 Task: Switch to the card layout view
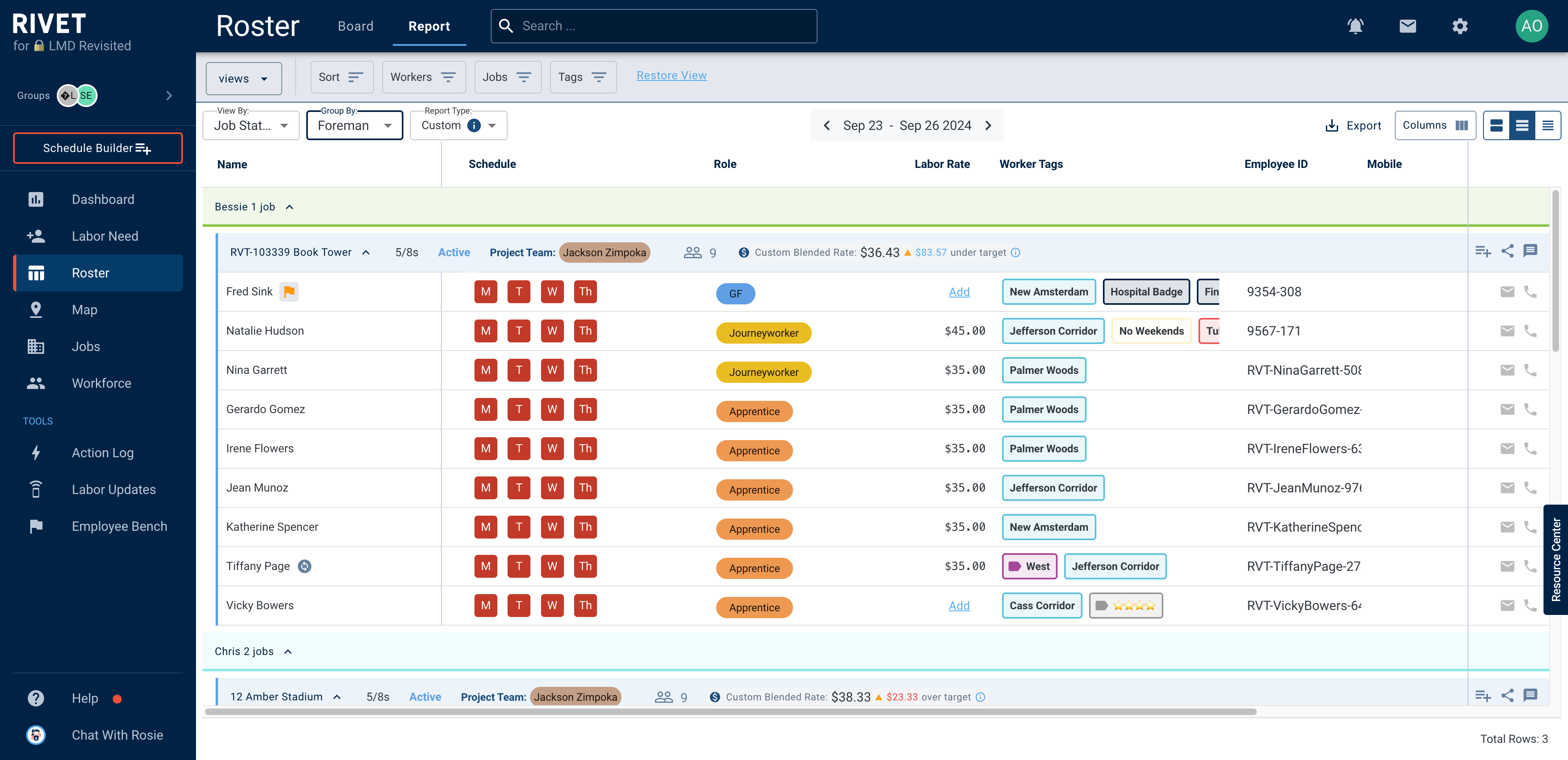(x=1496, y=125)
